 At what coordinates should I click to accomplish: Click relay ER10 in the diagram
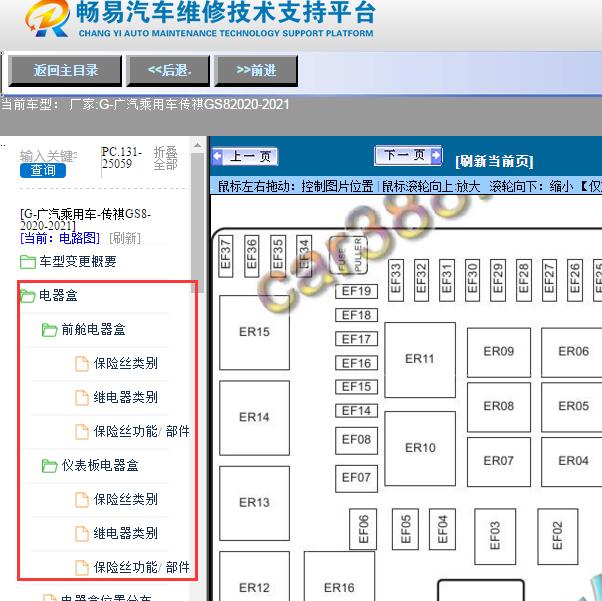[420, 448]
